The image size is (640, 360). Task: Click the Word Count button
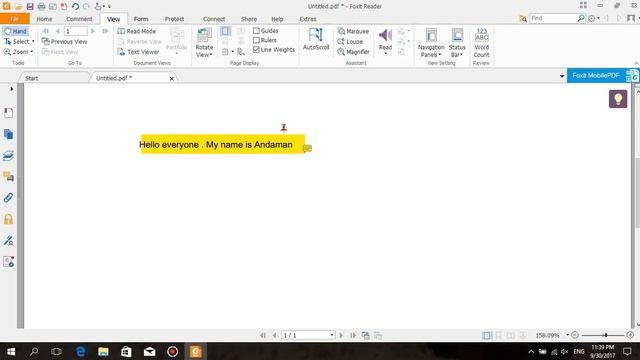point(482,43)
